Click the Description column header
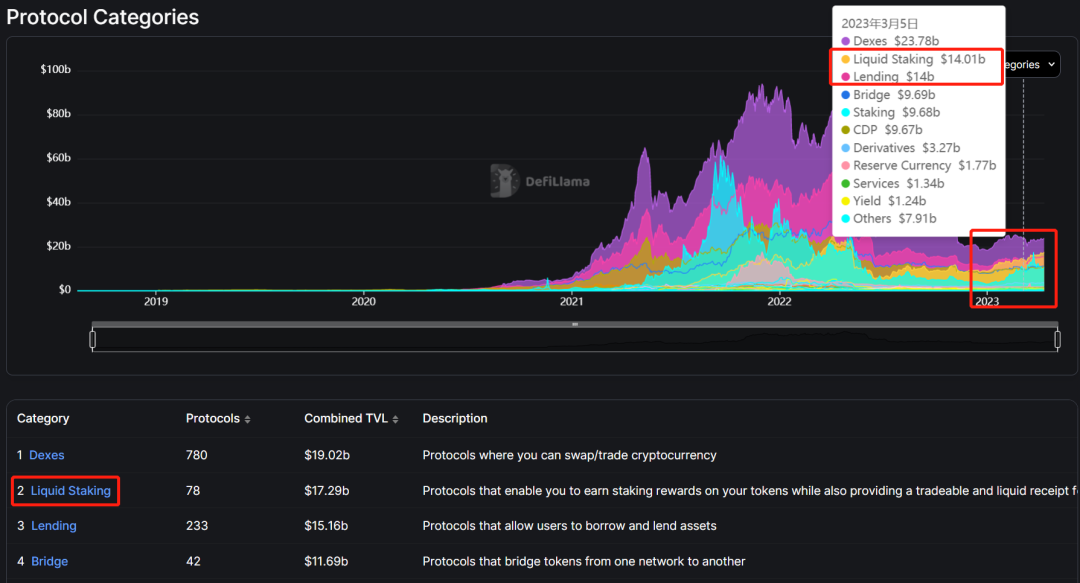This screenshot has height=583, width=1080. 455,418
